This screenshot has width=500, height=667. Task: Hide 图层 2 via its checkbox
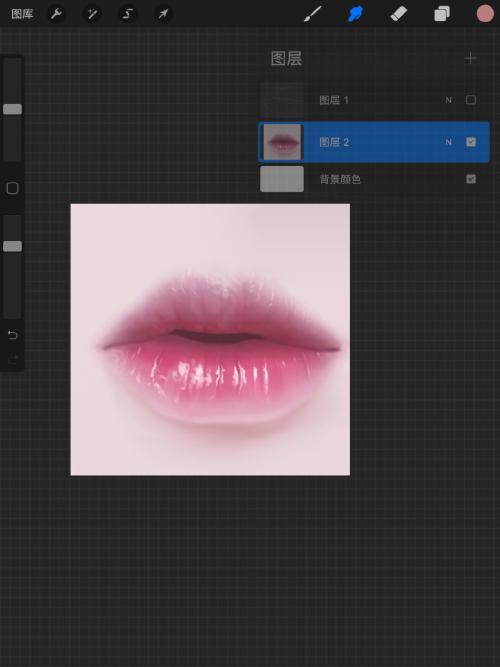[471, 142]
